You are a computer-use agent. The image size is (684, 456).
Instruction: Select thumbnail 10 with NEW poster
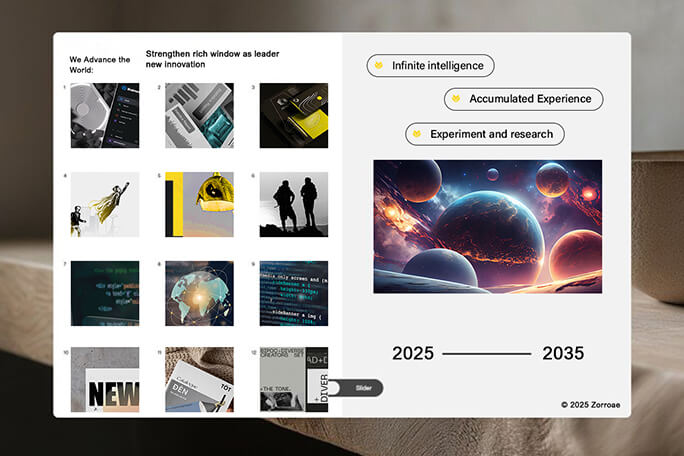pyautogui.click(x=105, y=380)
